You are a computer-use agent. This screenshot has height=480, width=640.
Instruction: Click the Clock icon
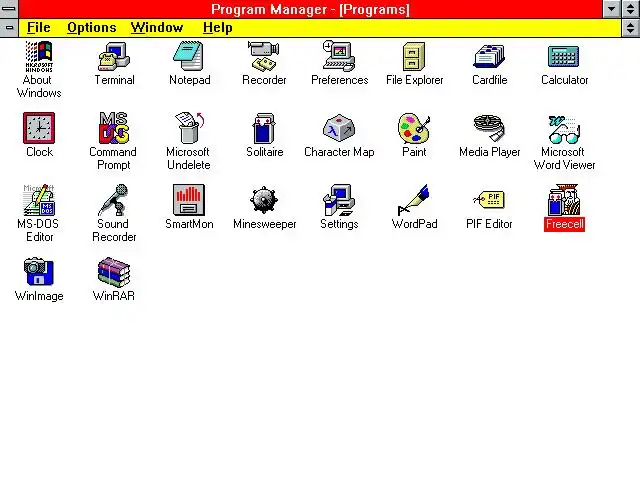(39, 128)
